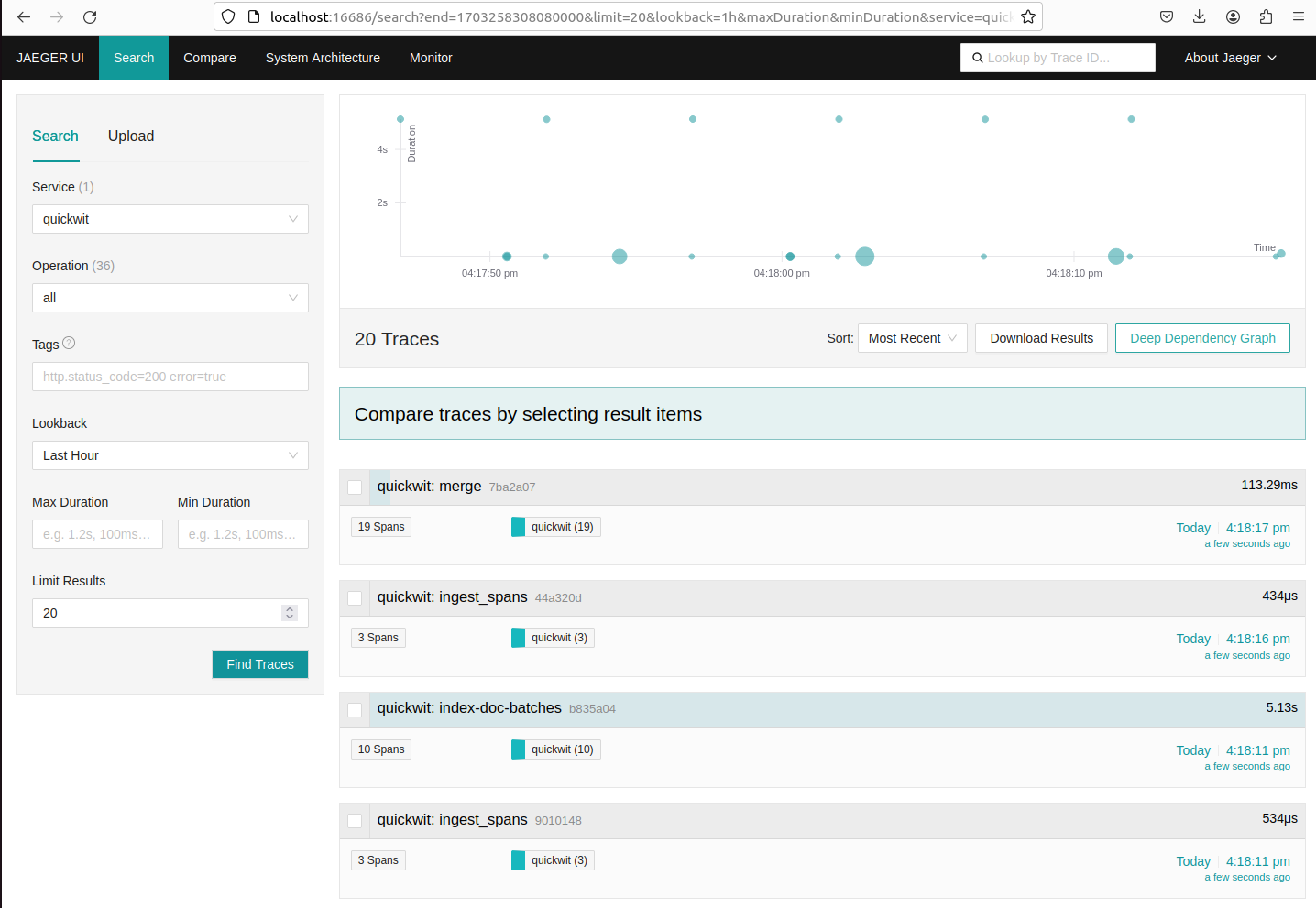
Task: Download the search results
Action: click(1041, 338)
